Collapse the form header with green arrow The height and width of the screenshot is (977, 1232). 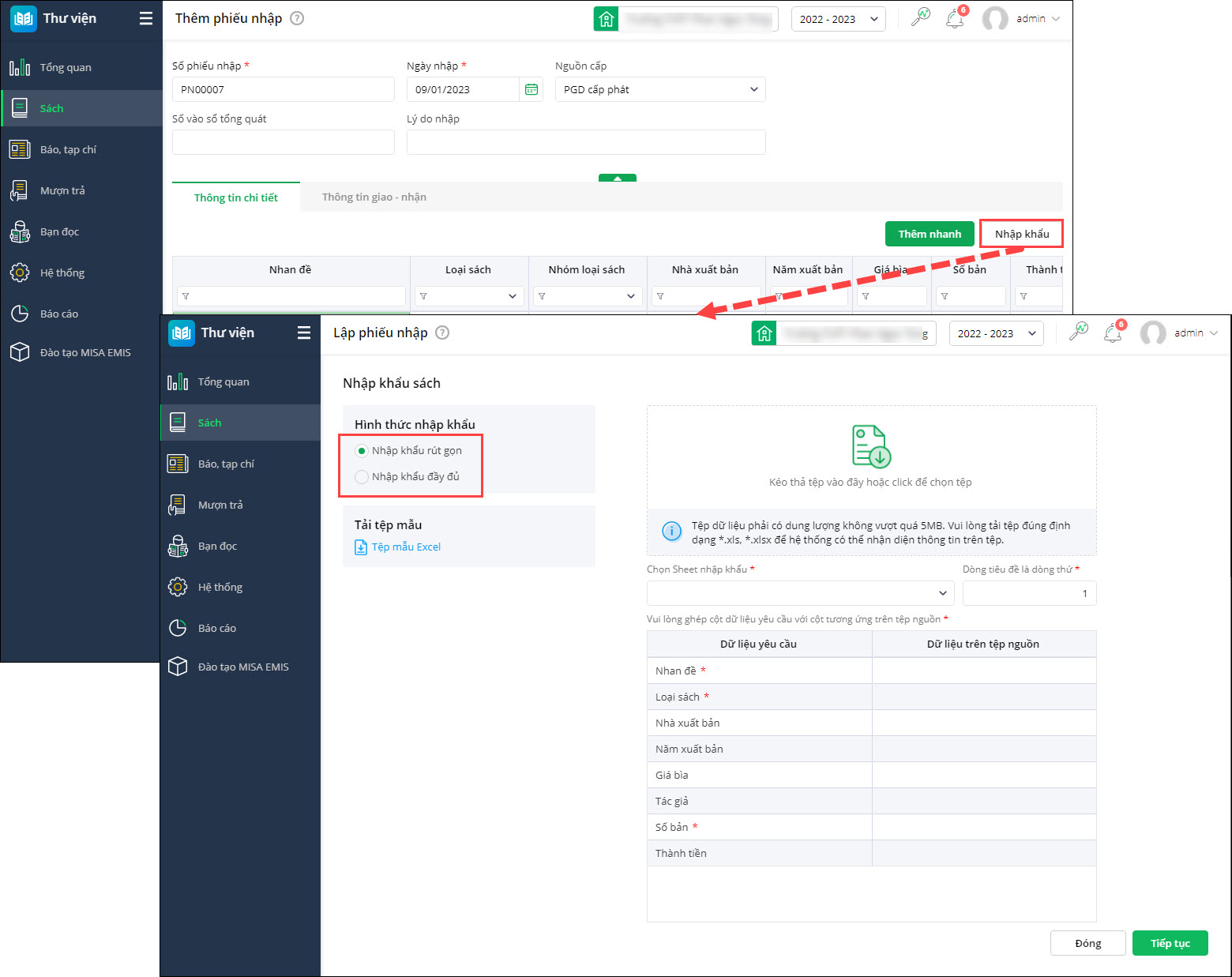click(x=618, y=178)
